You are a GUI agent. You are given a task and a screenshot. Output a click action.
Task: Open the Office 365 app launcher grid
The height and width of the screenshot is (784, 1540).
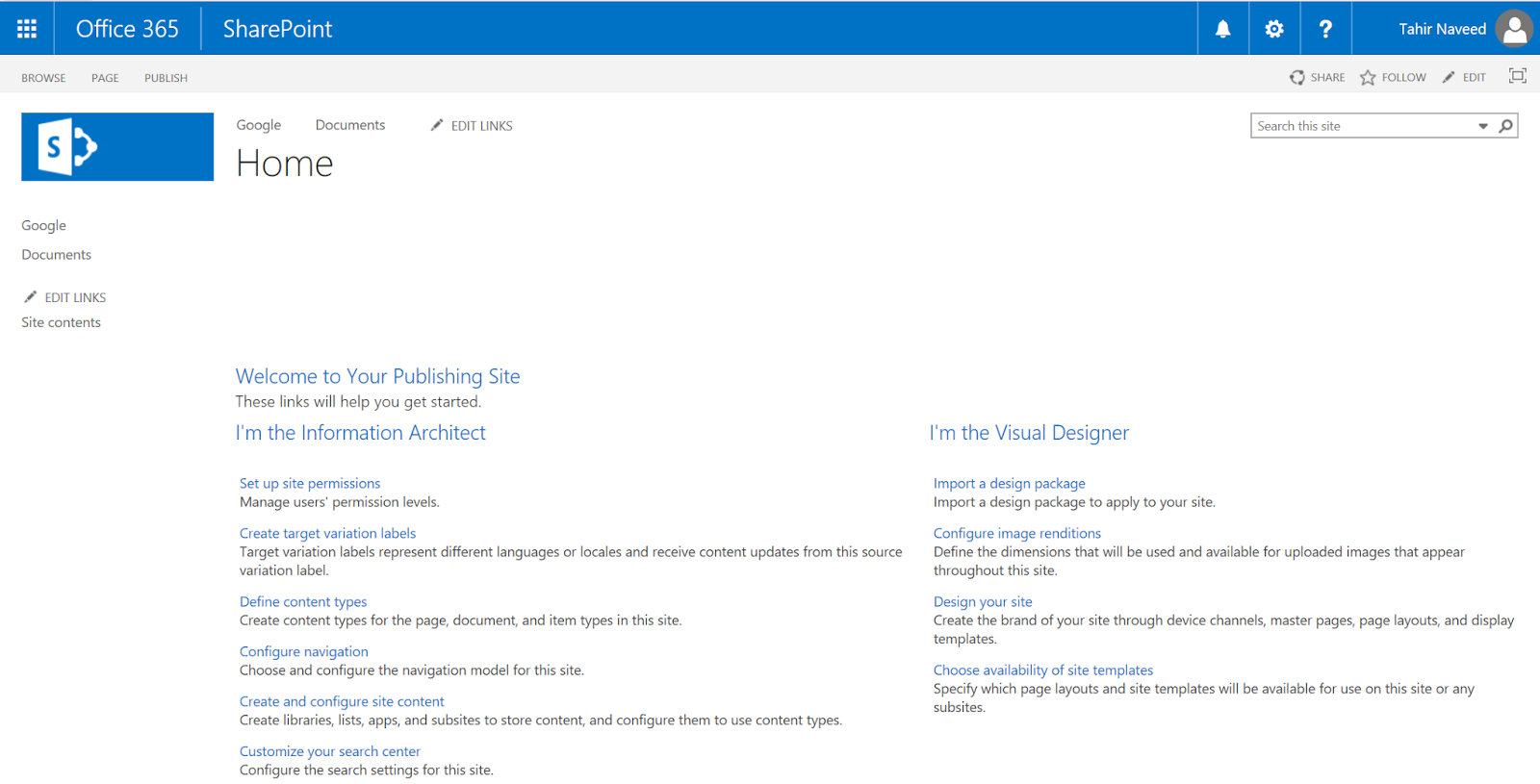pyautogui.click(x=27, y=29)
